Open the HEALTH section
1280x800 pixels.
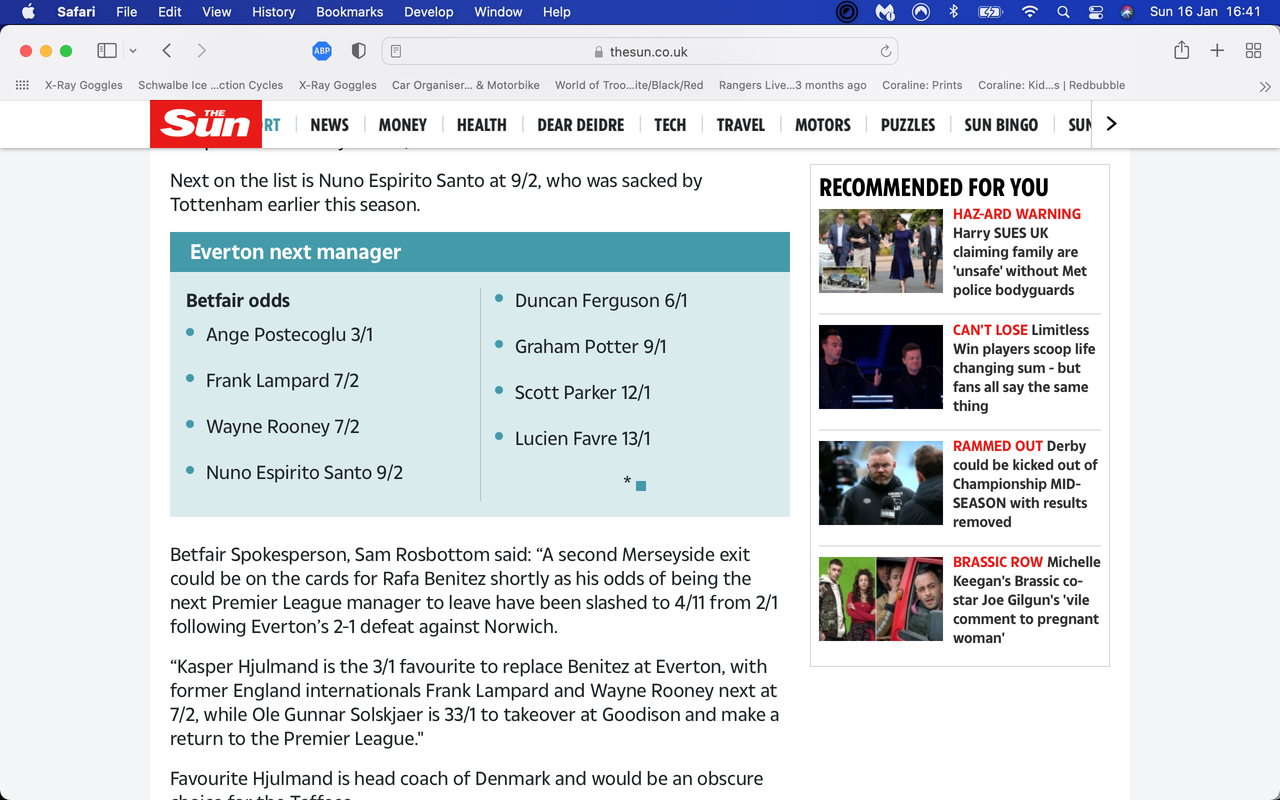click(482, 125)
